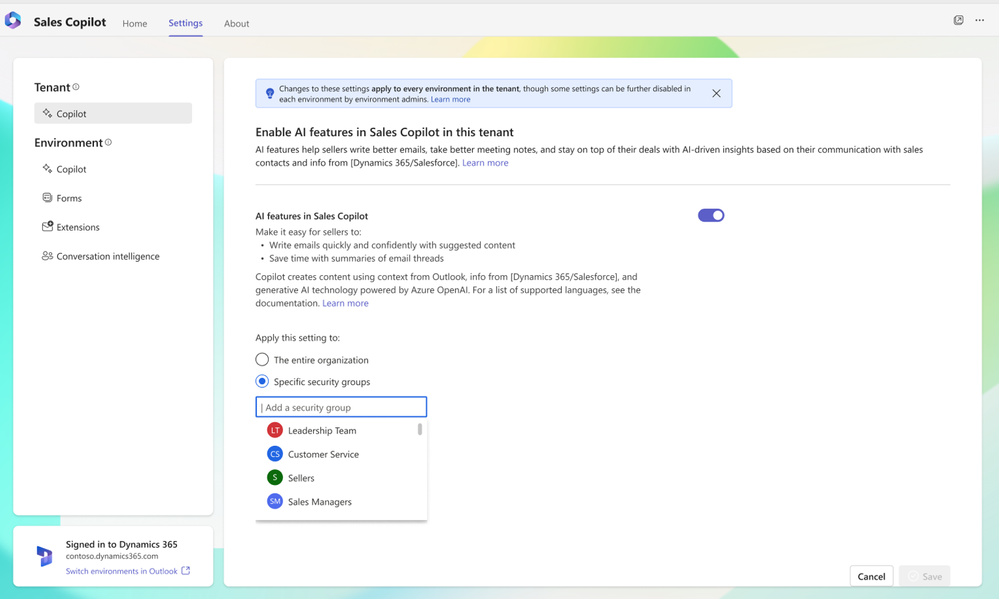The width and height of the screenshot is (999, 599).
Task: Click the Sales Managers SM avatar
Action: click(275, 501)
